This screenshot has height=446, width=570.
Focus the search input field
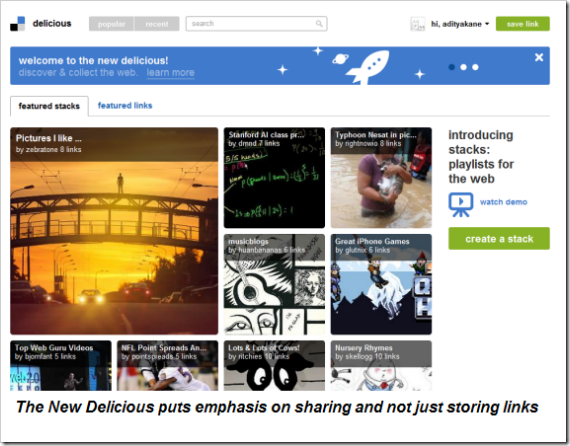[256, 24]
